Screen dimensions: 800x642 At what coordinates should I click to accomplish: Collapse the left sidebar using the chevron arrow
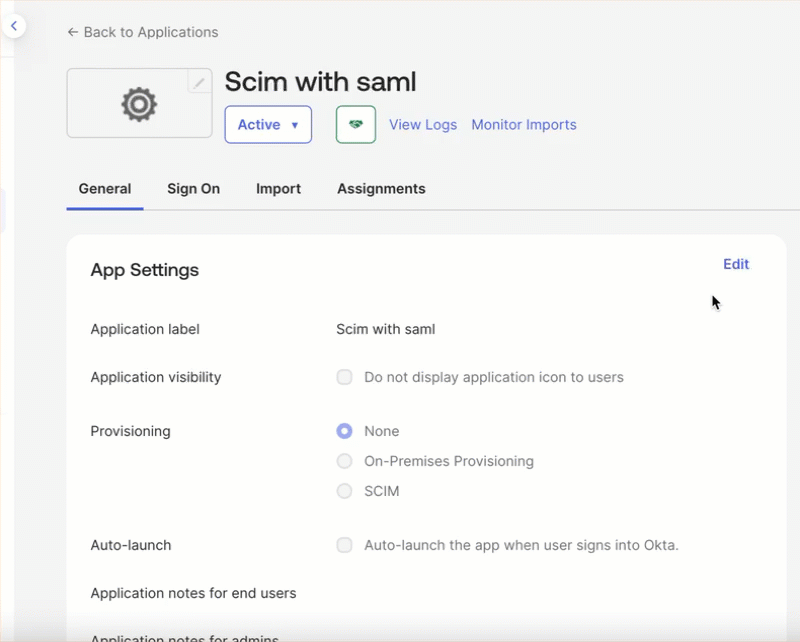coord(14,26)
